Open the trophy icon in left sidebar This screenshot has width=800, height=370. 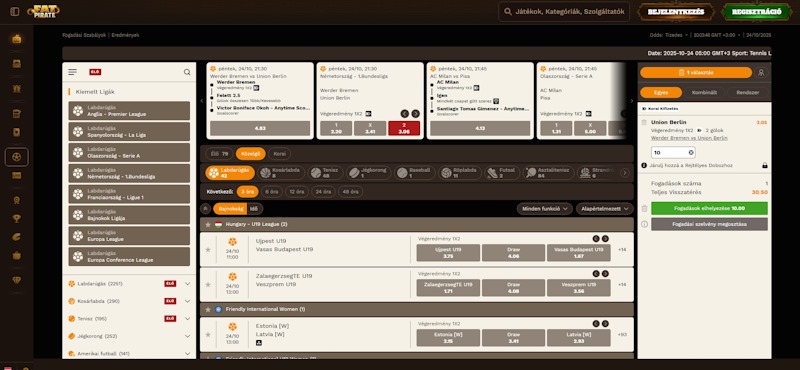(16, 218)
